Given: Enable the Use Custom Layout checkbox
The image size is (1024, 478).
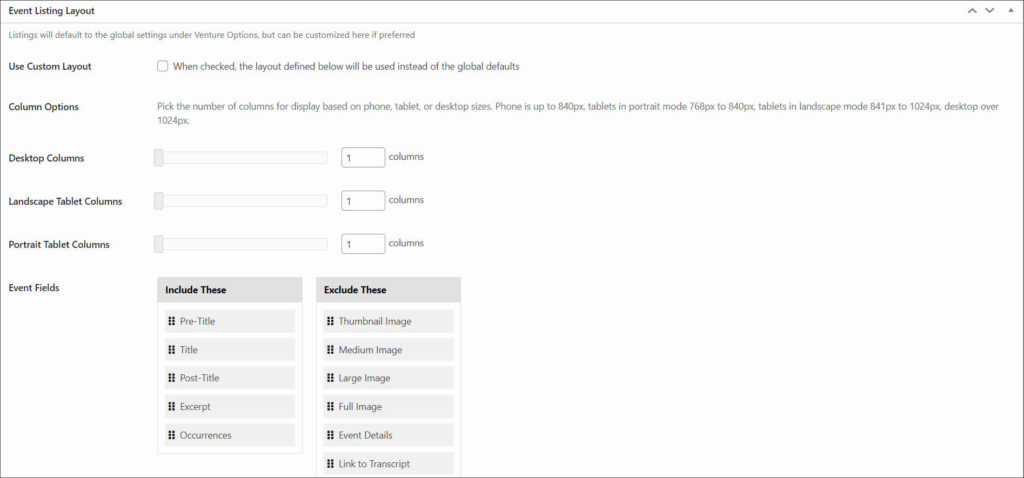Looking at the screenshot, I should (x=163, y=66).
